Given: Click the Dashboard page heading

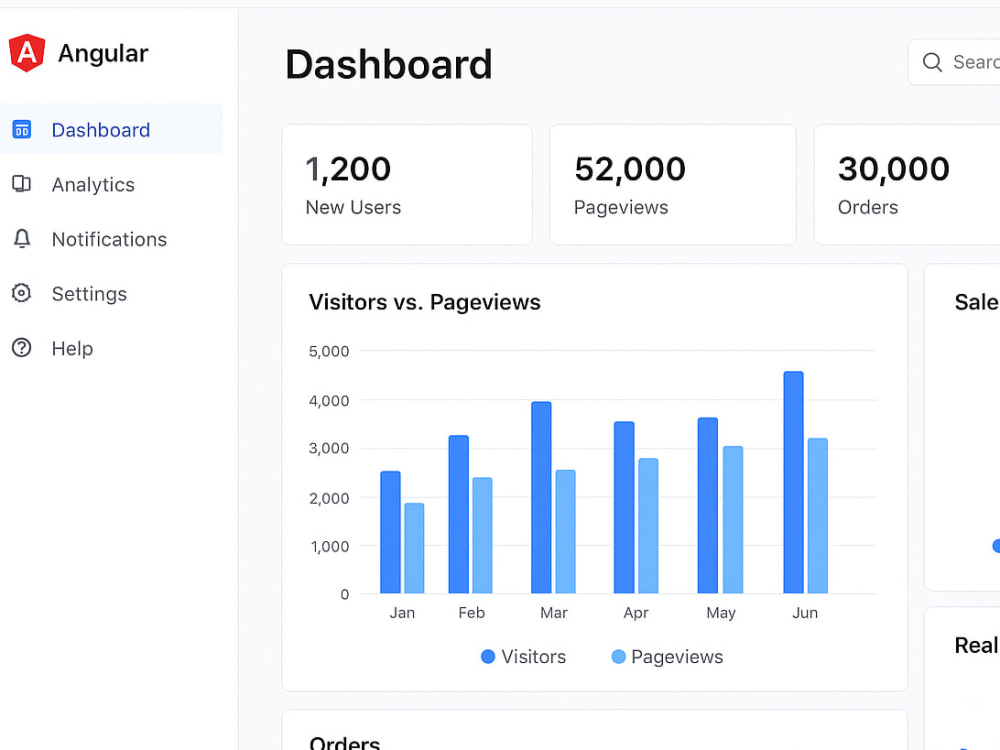Looking at the screenshot, I should (388, 64).
